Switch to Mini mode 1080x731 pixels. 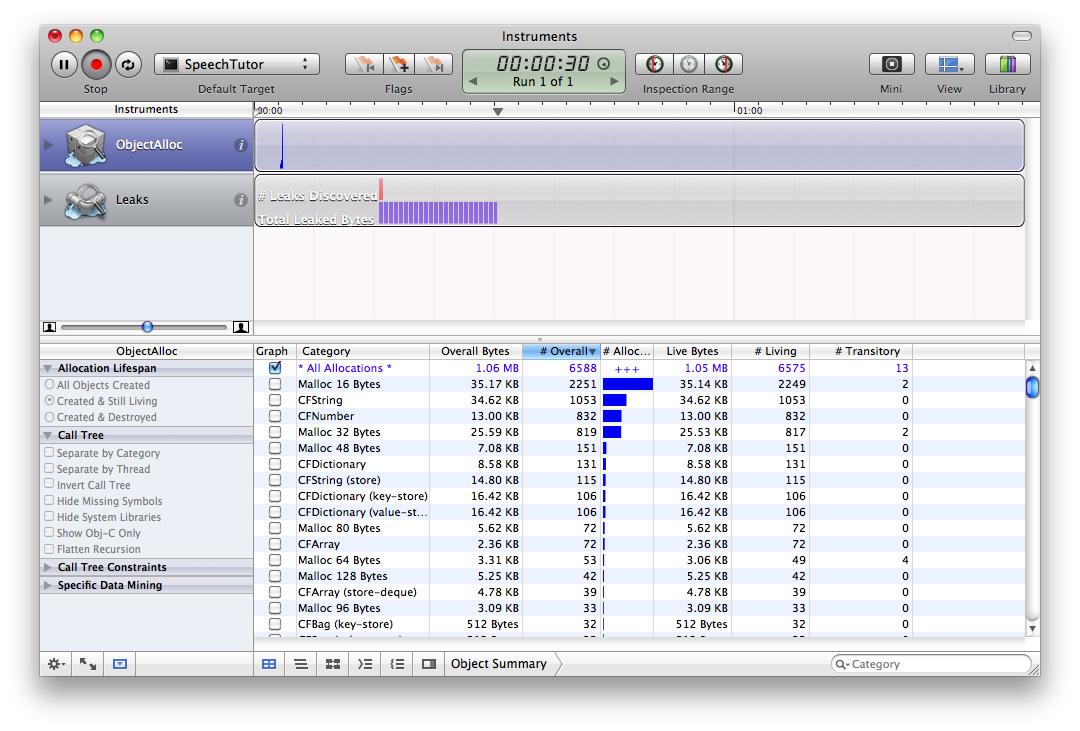pos(891,64)
